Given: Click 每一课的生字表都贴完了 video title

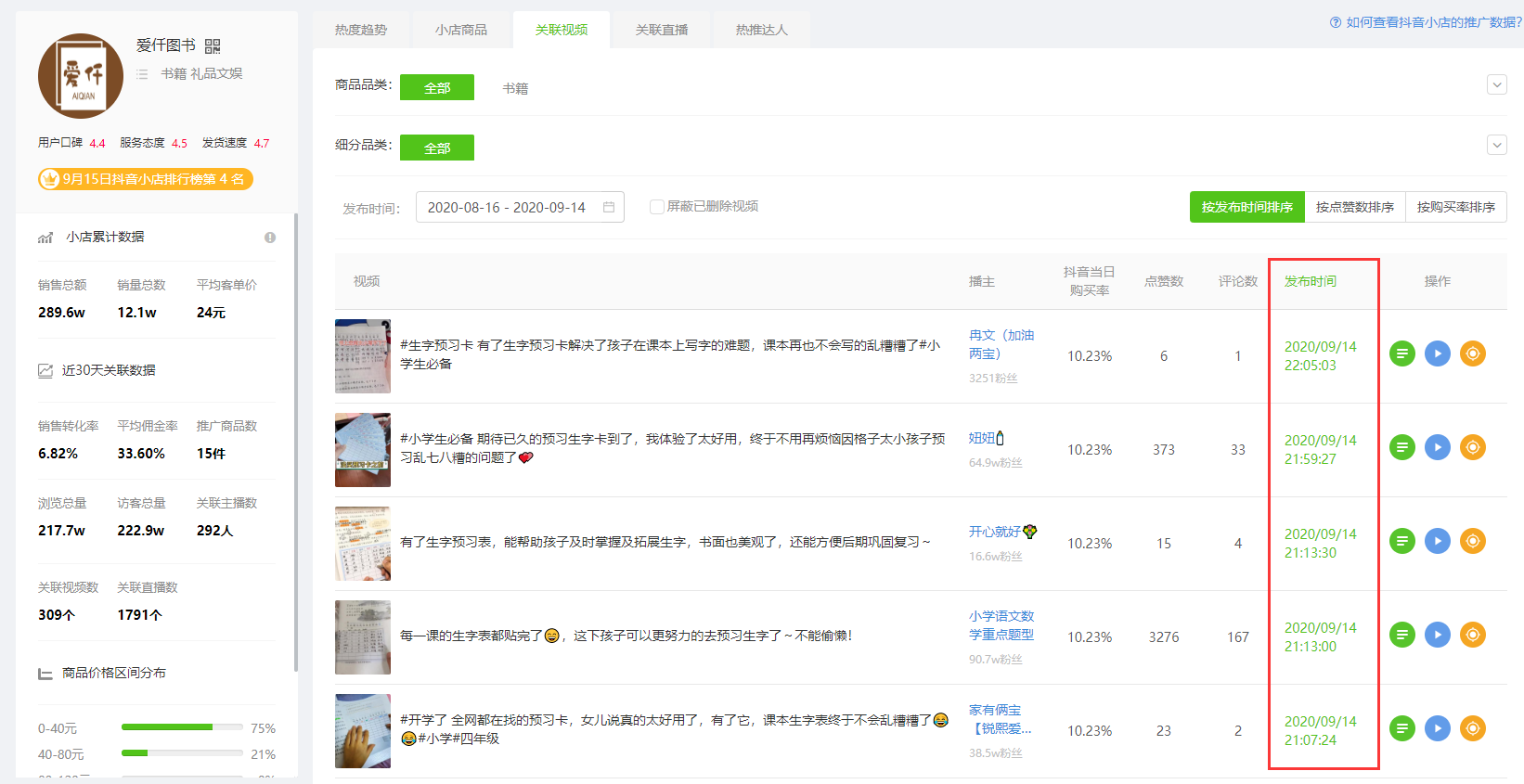Looking at the screenshot, I should point(626,636).
